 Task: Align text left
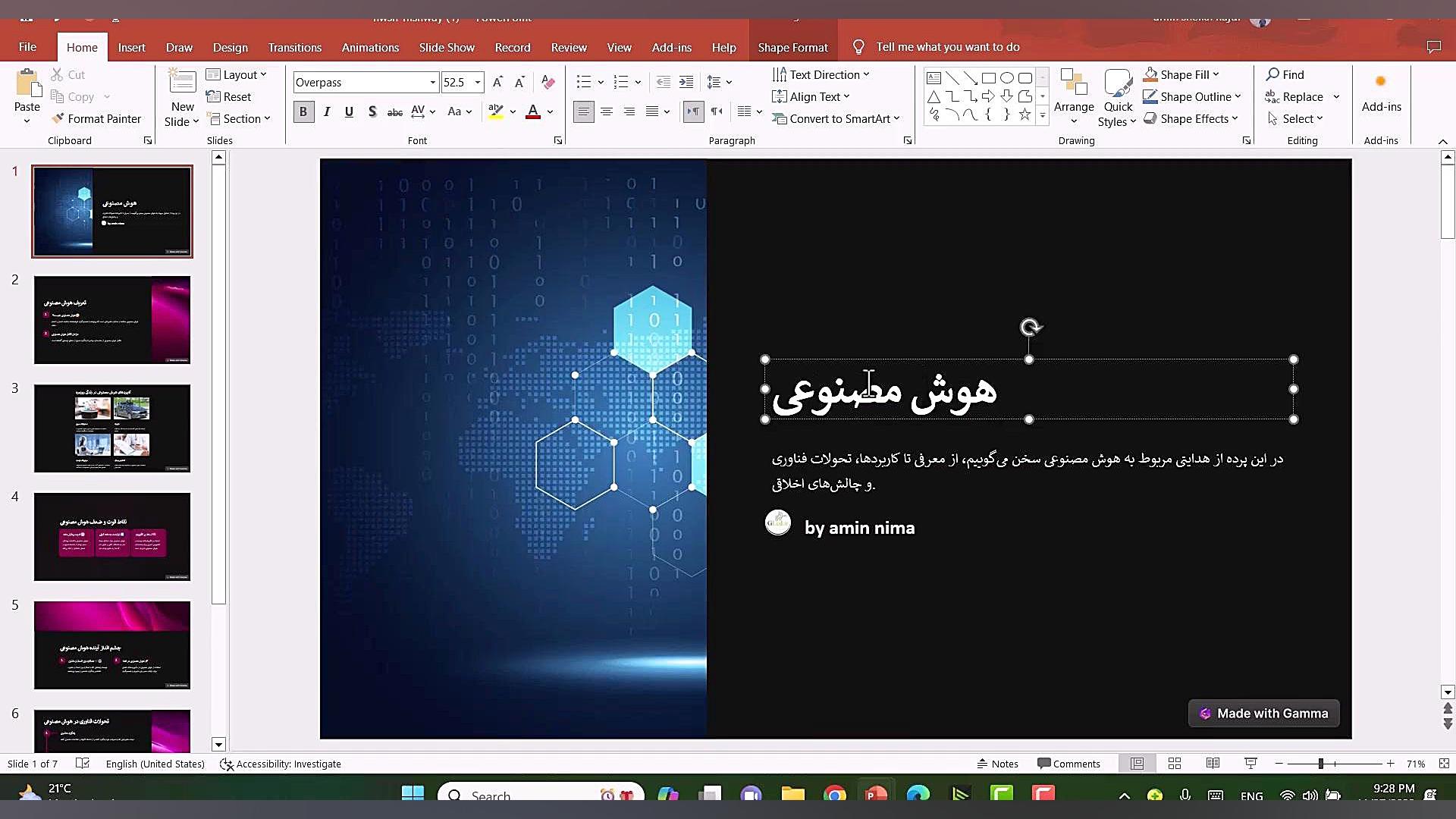[583, 111]
